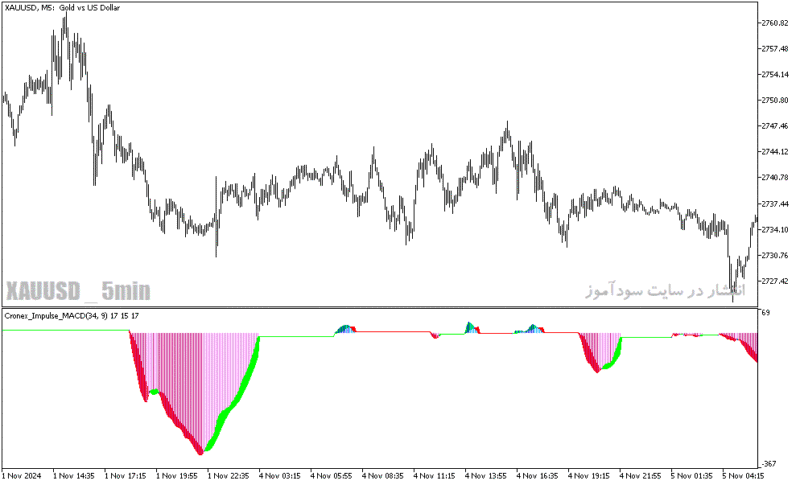Click the 2727.42 price scale label
The image size is (800, 485).
774,281
